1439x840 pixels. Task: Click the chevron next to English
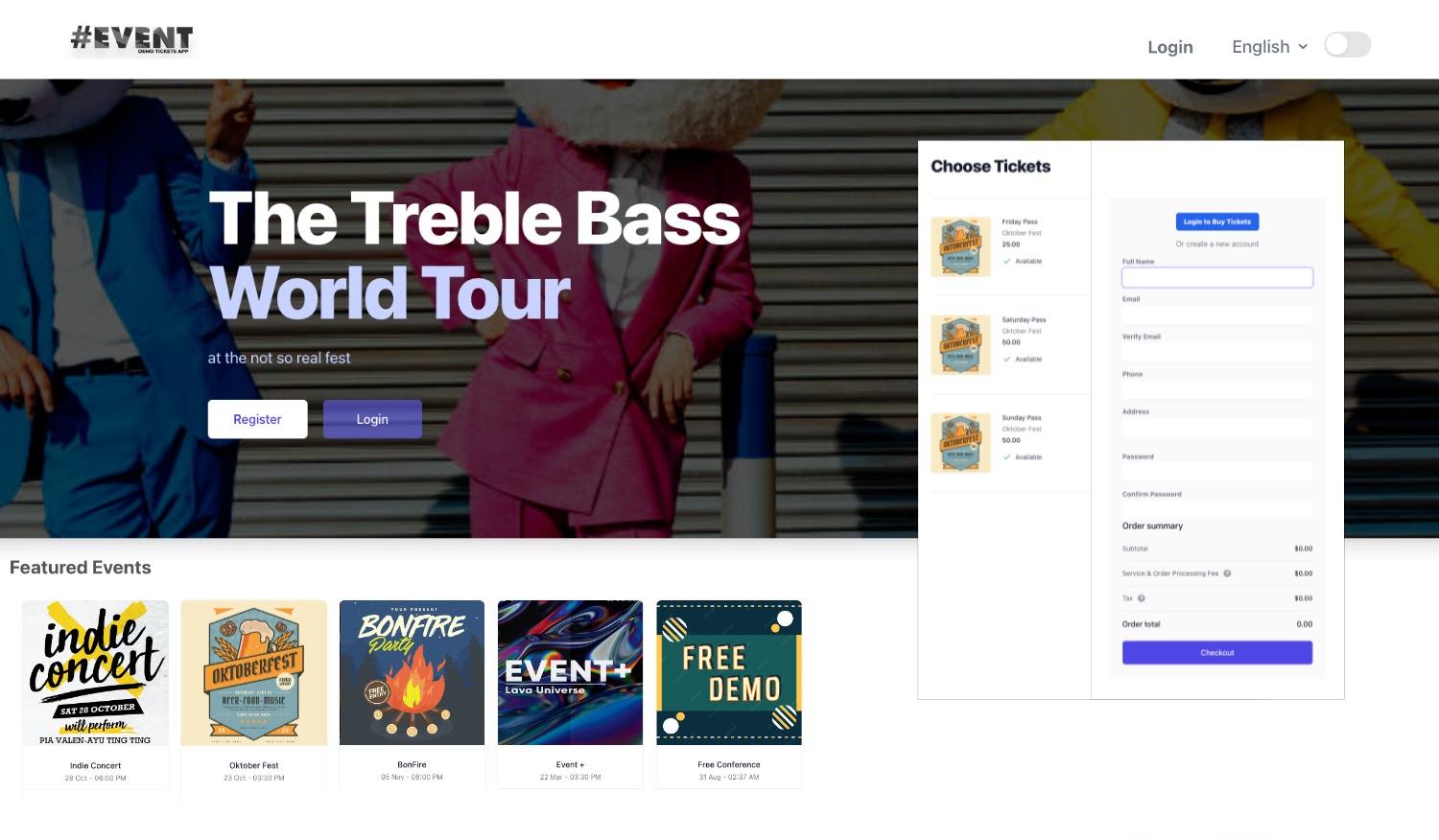(x=1303, y=47)
